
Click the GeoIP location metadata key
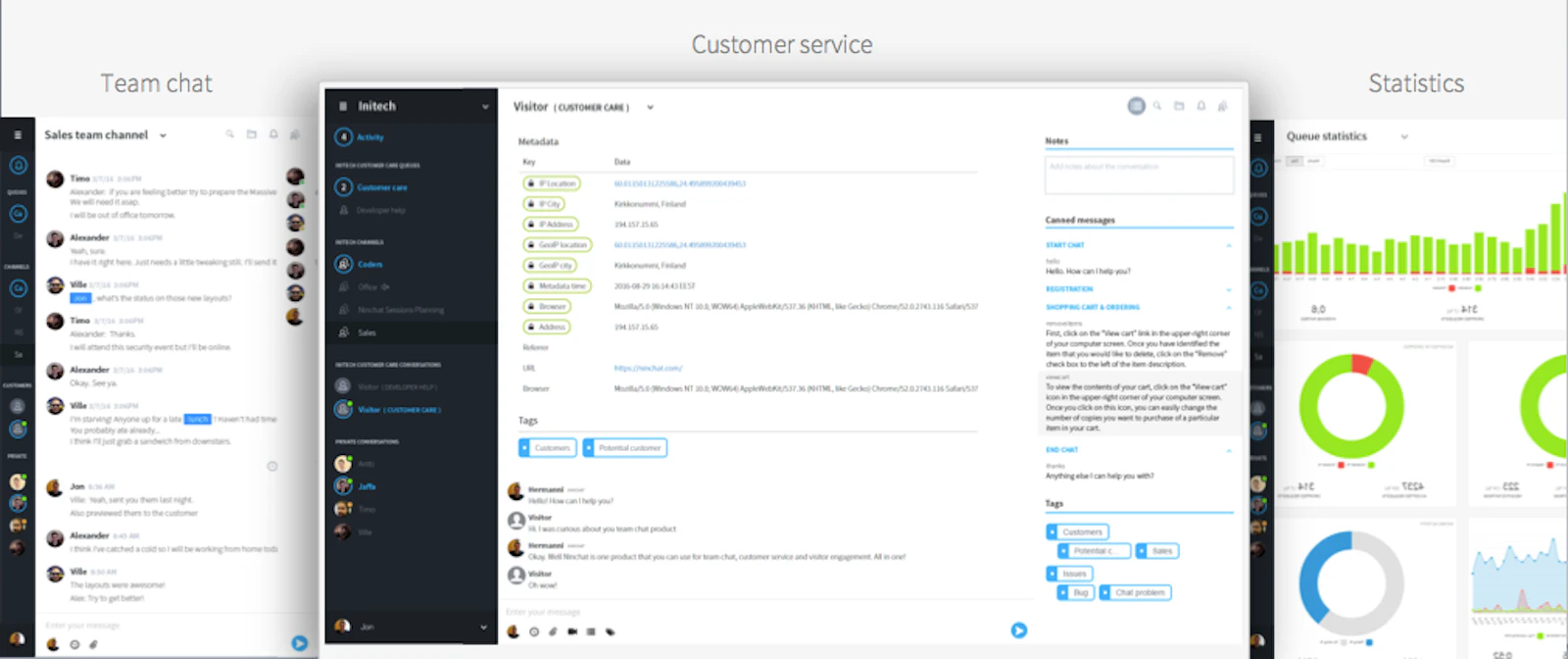coord(557,245)
